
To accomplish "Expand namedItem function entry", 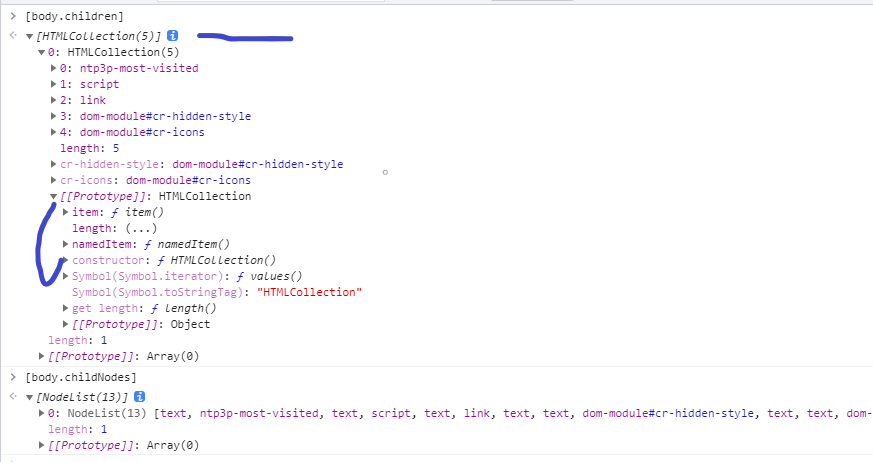I will (x=66, y=244).
